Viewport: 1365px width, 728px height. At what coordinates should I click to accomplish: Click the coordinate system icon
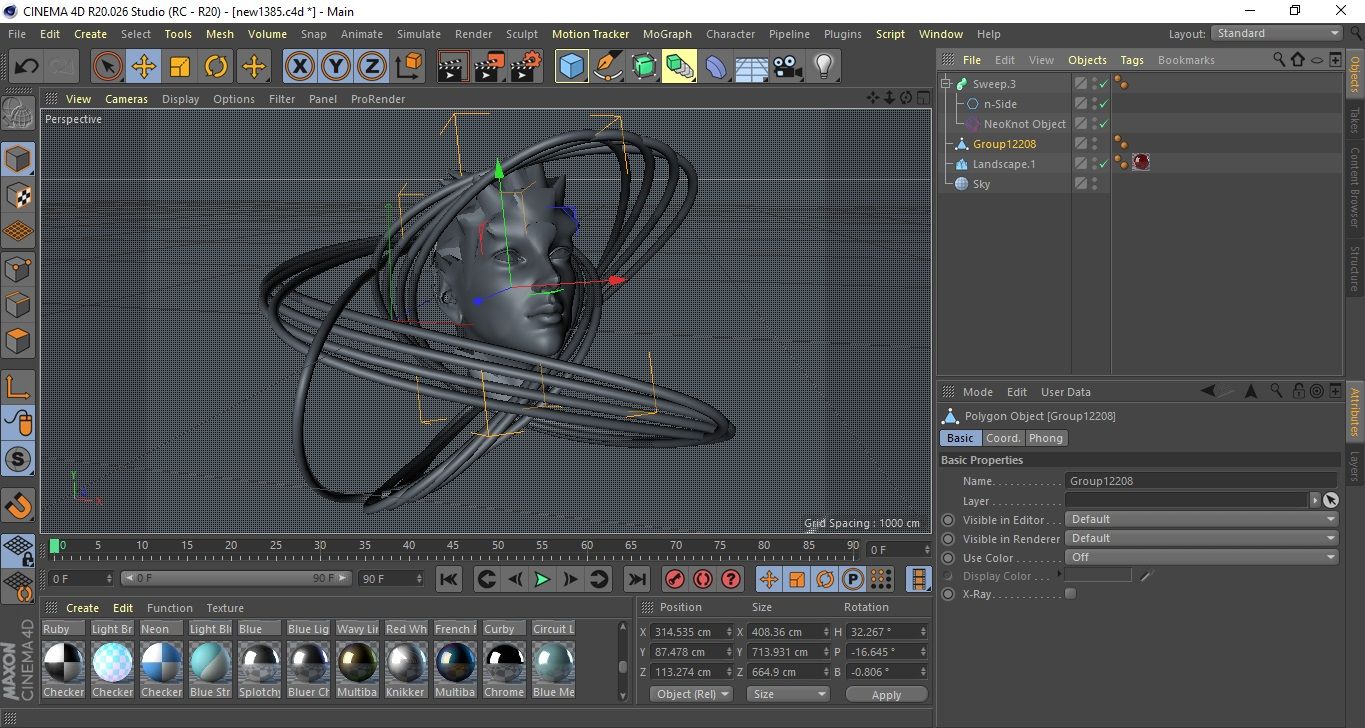408,67
